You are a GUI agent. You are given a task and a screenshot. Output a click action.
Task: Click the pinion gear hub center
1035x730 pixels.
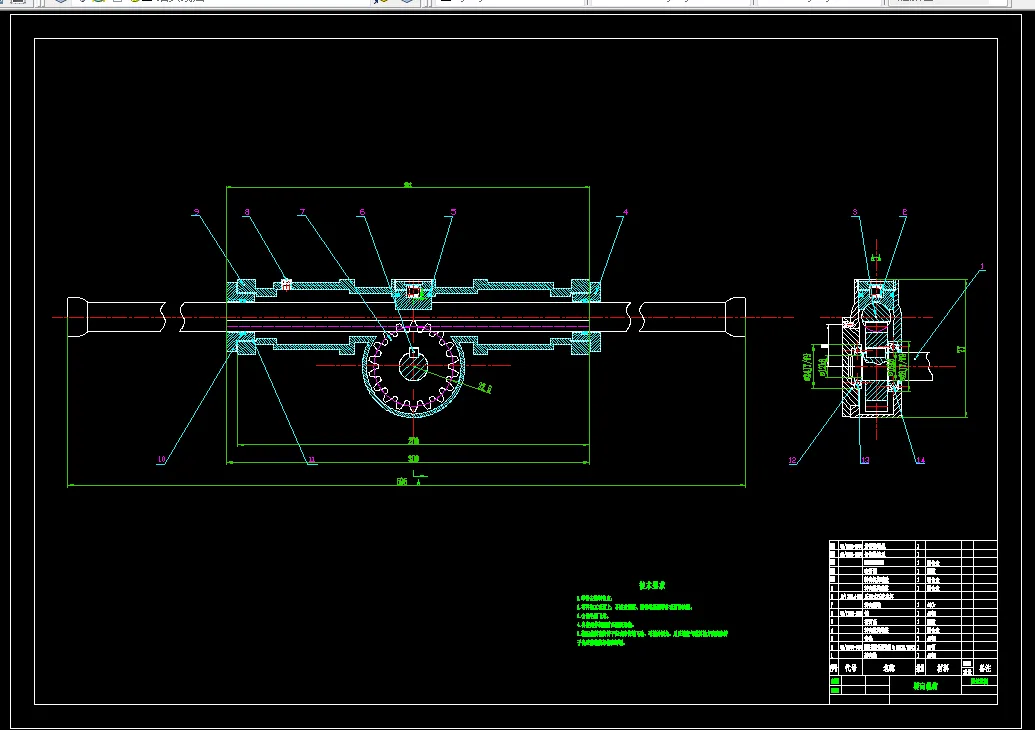(414, 368)
